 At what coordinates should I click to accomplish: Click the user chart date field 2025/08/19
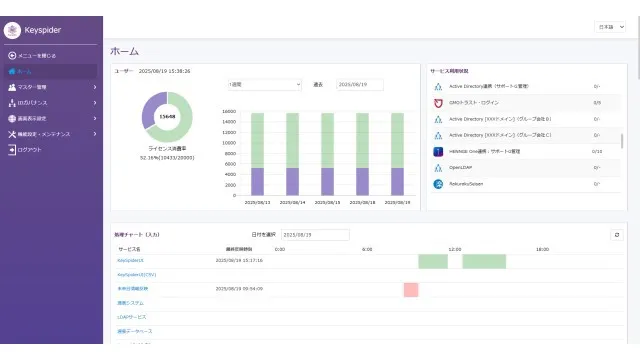point(360,84)
